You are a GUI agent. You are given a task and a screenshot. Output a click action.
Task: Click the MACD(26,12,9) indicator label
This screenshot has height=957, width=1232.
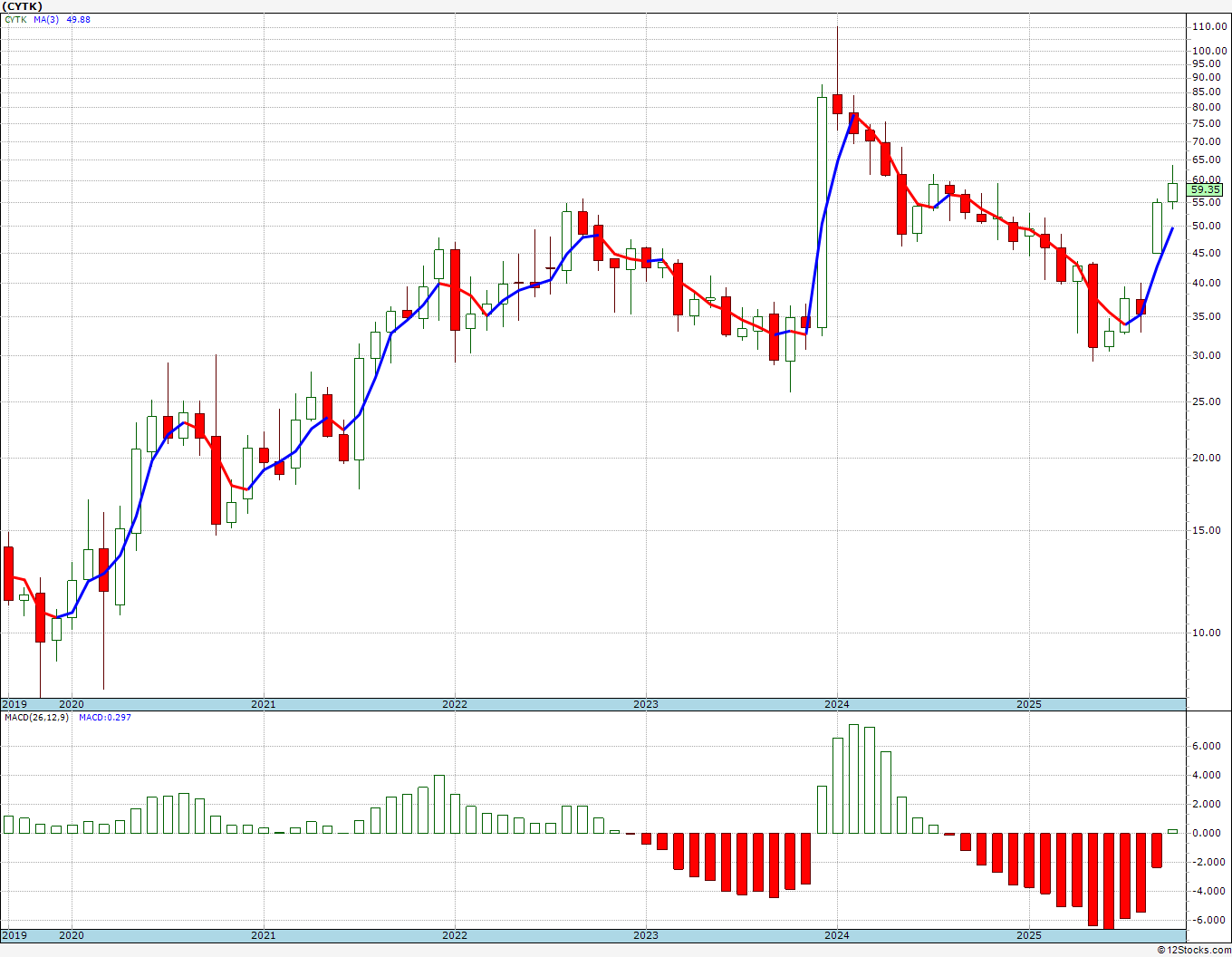(36, 717)
